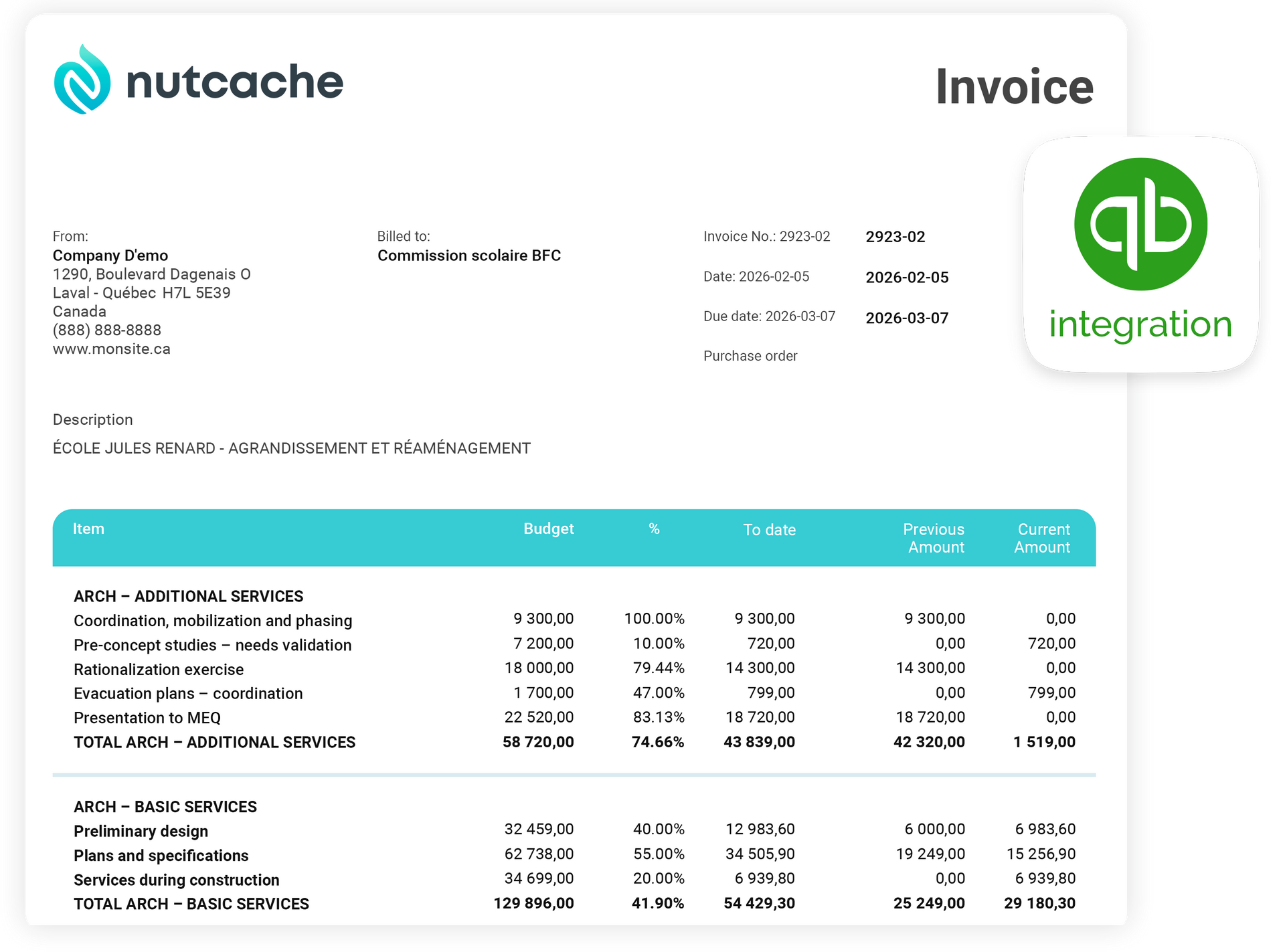Click the Commission scolaire BFC billing name
This screenshot has height=952, width=1285.
[470, 255]
